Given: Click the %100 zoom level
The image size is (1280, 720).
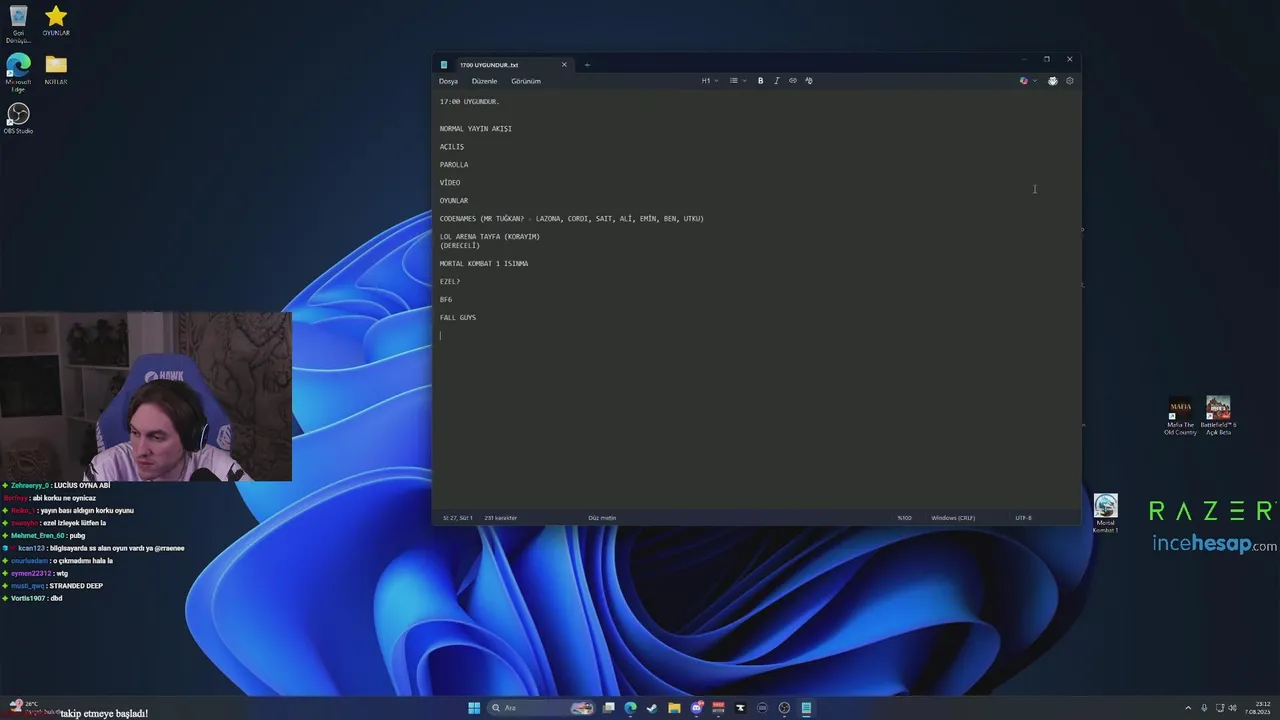Looking at the screenshot, I should [x=904, y=518].
